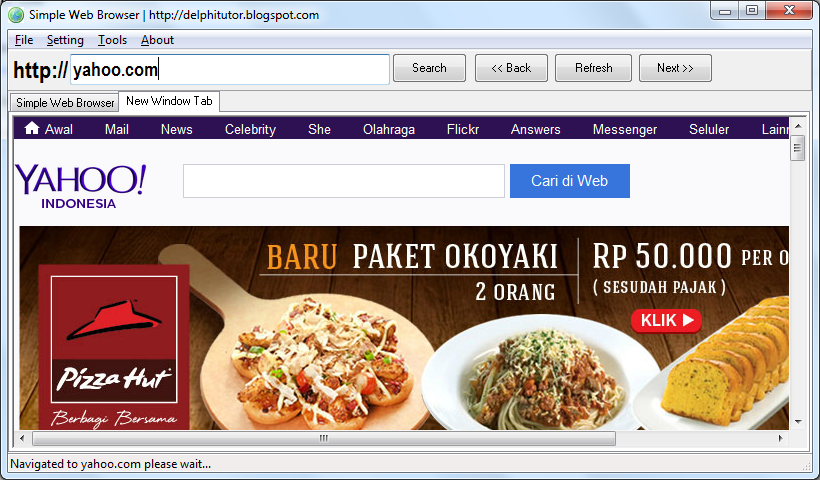This screenshot has height=480, width=820.
Task: Click the horizontal scrollbar left arrow
Action: pos(22,438)
